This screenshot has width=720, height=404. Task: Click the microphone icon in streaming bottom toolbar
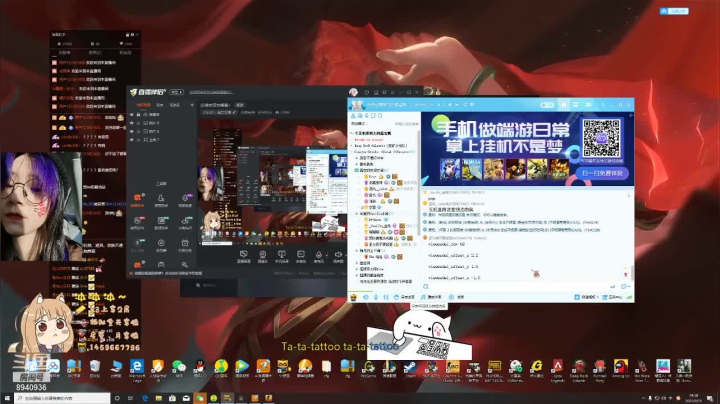click(x=319, y=254)
